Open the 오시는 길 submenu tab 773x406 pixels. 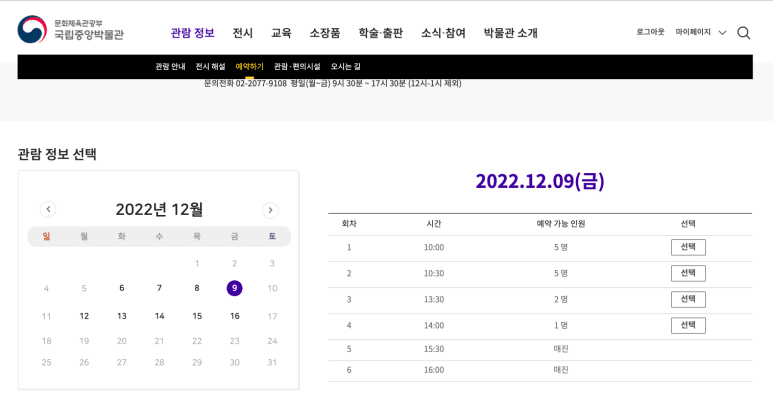tap(346, 67)
